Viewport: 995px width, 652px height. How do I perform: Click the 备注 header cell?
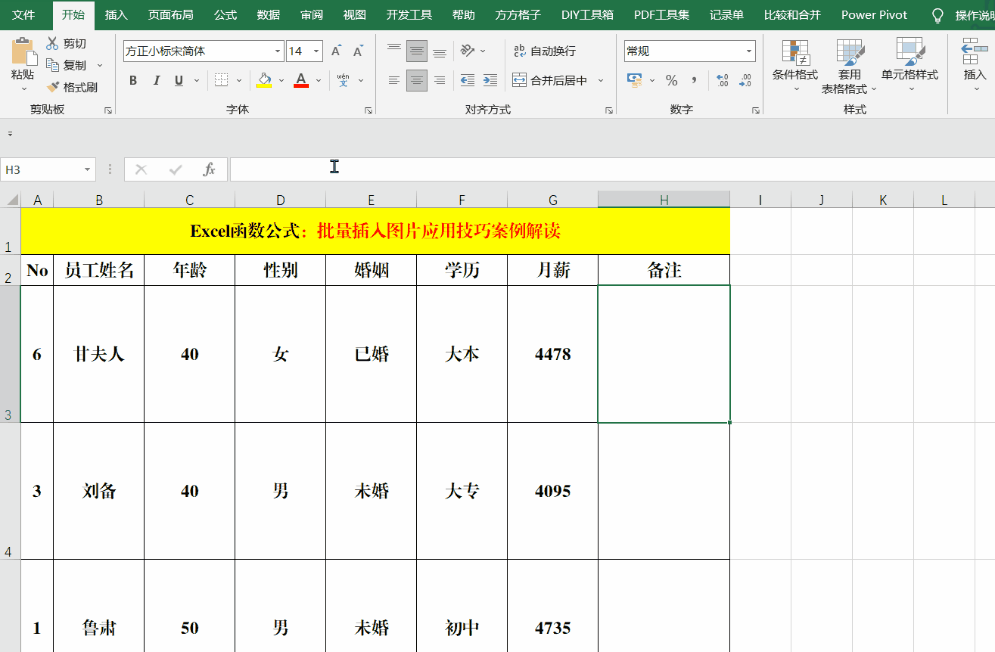click(664, 270)
